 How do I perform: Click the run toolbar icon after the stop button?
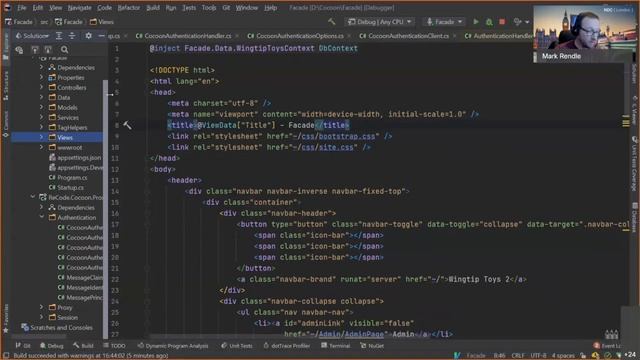[x=518, y=22]
